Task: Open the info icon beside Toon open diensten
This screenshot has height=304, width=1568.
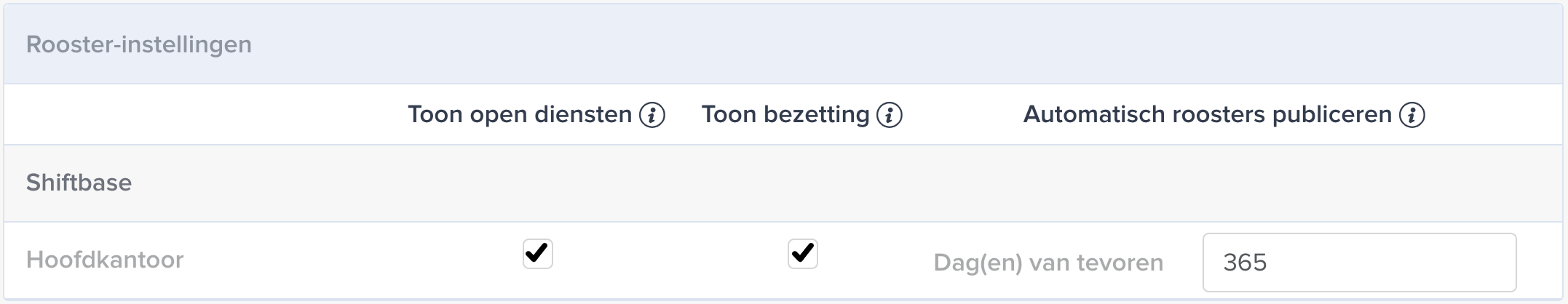Action: click(x=652, y=115)
